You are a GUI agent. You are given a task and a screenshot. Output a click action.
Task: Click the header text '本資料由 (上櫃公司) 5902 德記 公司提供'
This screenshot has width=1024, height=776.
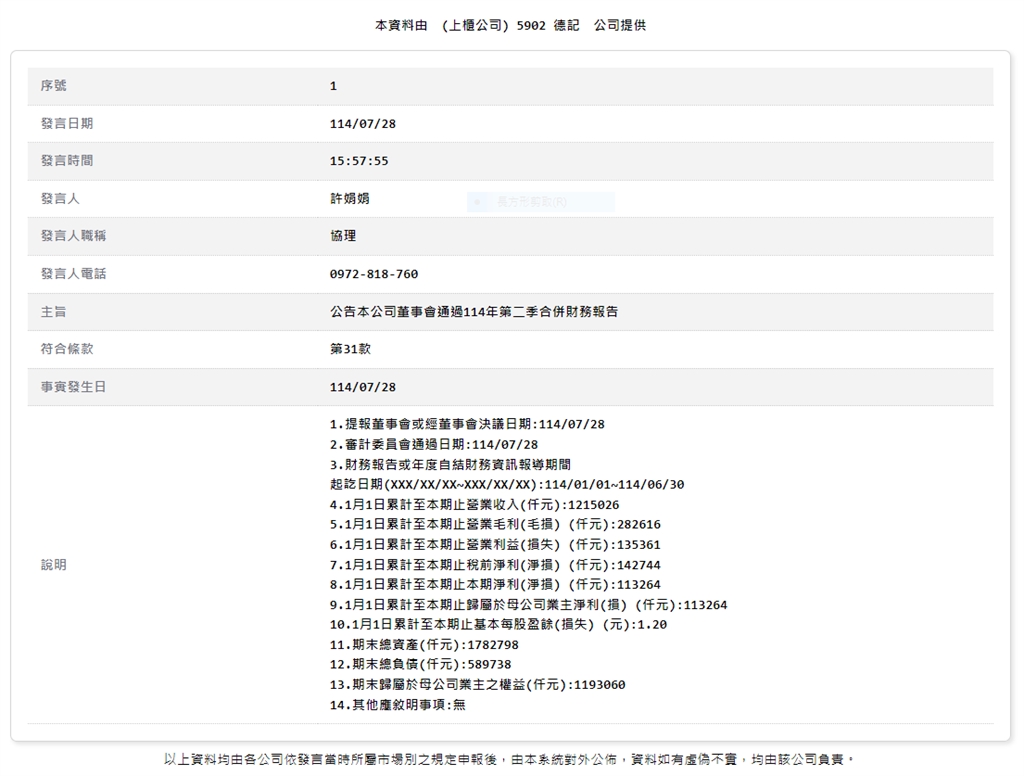(x=510, y=25)
